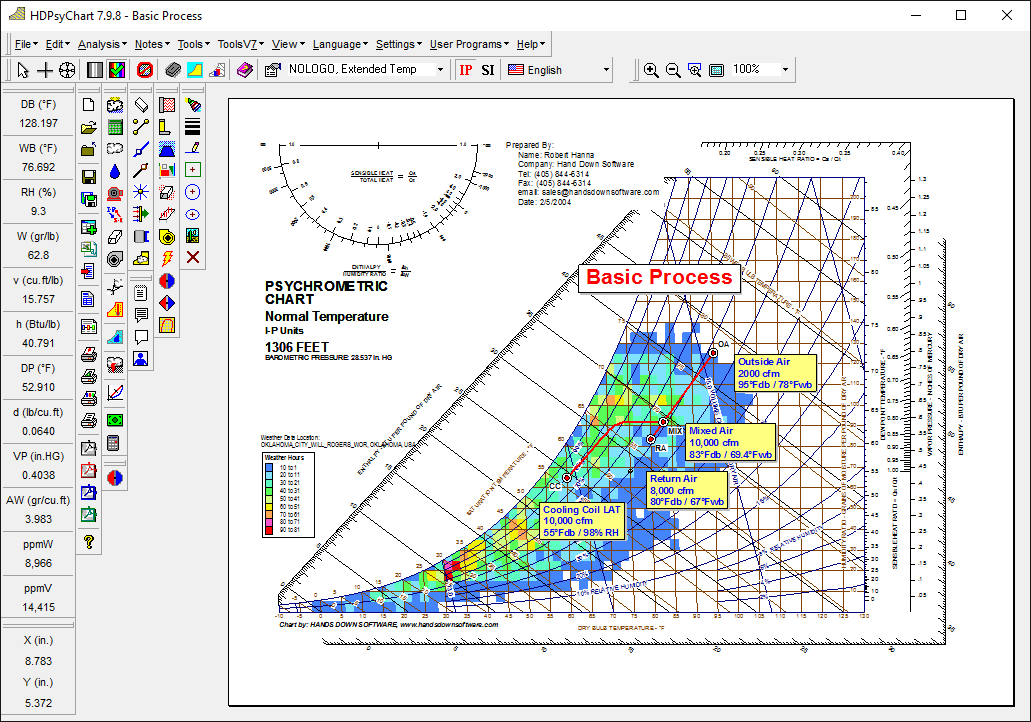The image size is (1031, 722).
Task: Click the floppy disk save icon
Action: [89, 175]
